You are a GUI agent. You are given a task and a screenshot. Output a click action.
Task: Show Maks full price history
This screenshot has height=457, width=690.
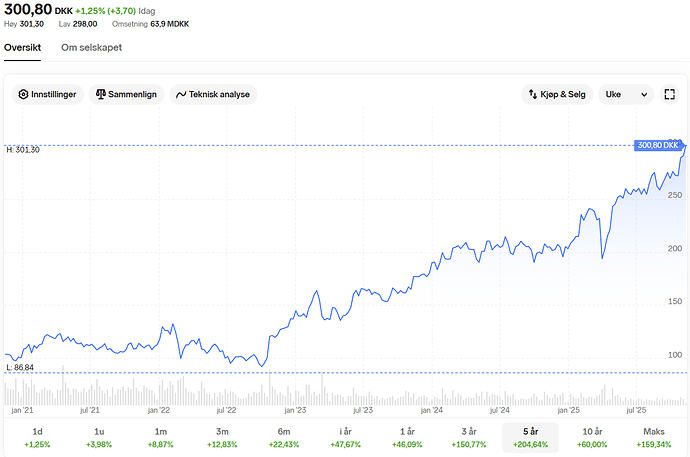[654, 437]
